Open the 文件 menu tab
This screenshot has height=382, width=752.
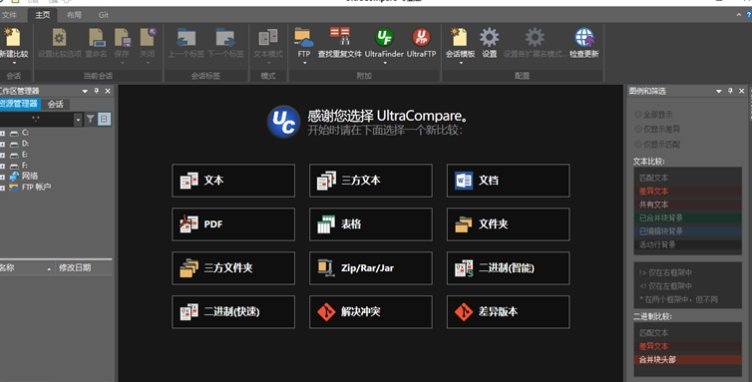[x=9, y=15]
